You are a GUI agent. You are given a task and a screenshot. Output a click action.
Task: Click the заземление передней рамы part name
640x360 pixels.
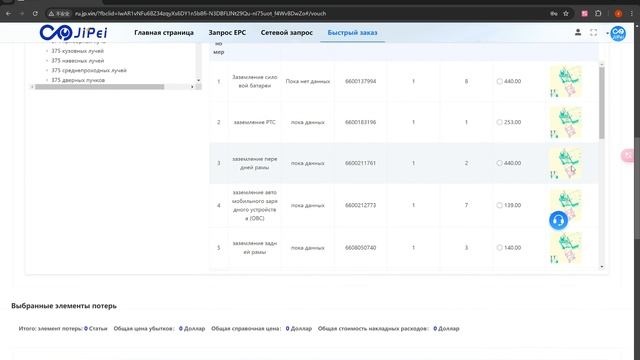254,163
